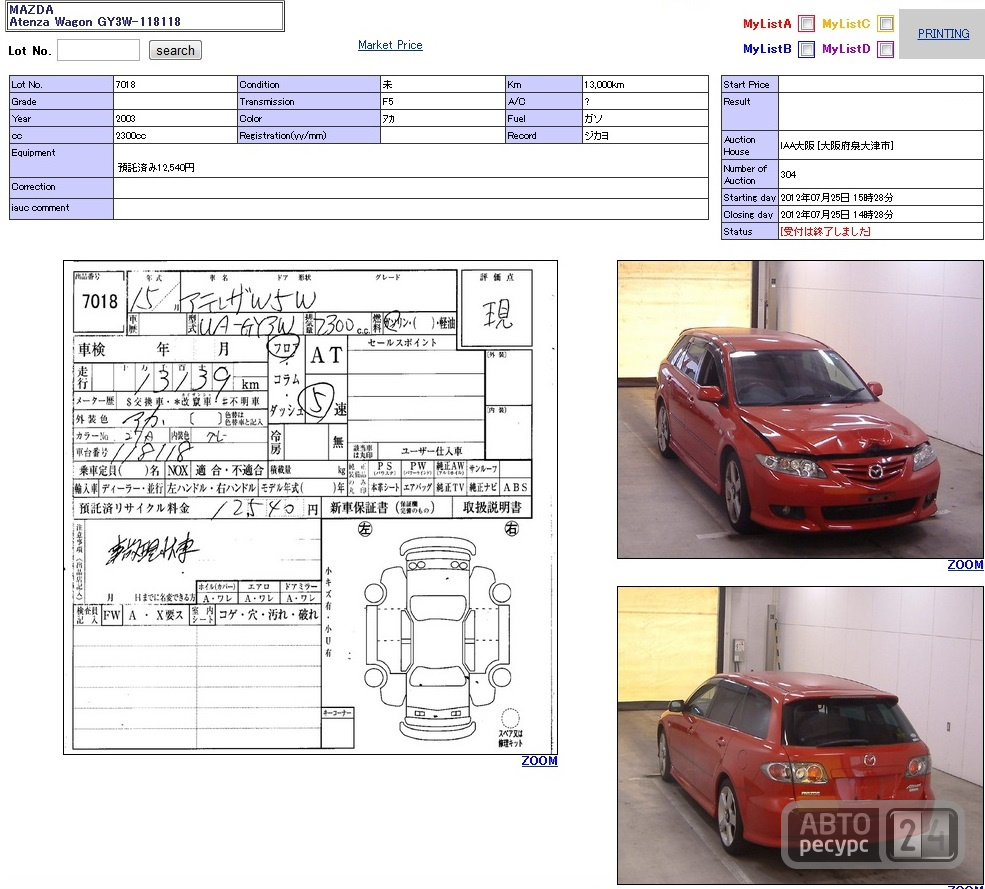Viewport: 985px width, 889px height.
Task: Click ZOOM under the front car photo
Action: (965, 565)
